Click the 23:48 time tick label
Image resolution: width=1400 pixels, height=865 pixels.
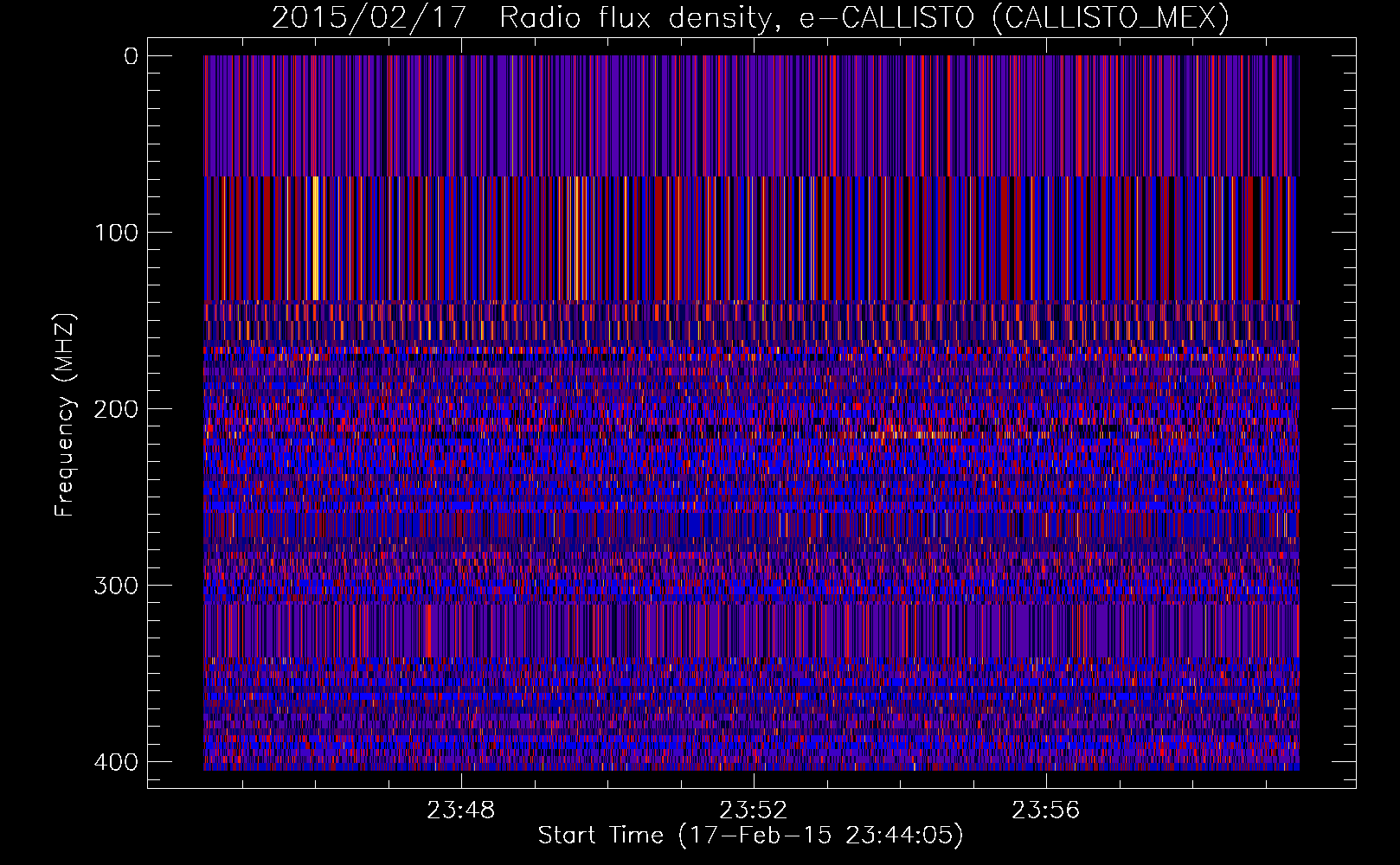tap(461, 811)
